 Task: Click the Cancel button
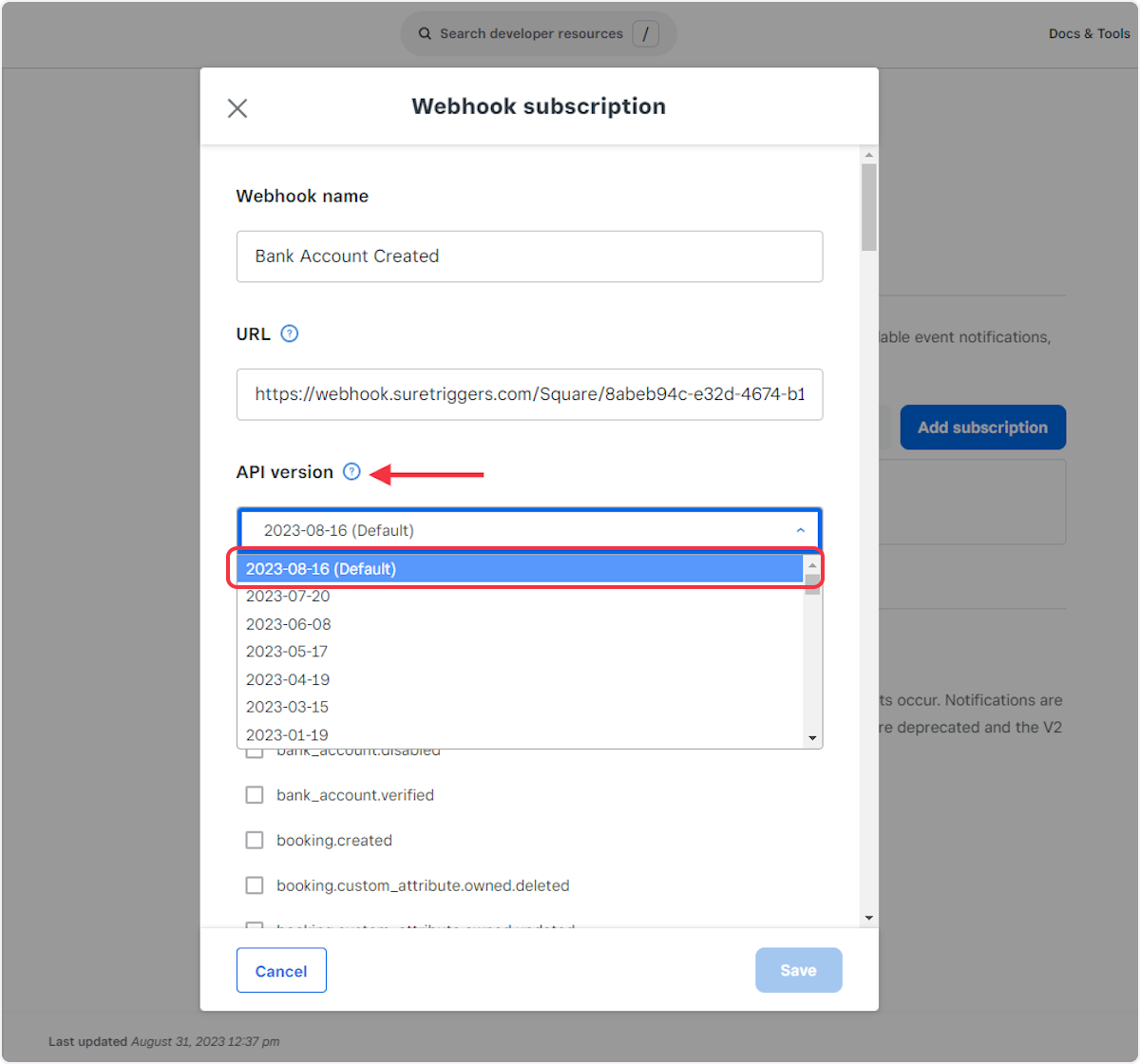[x=281, y=970]
